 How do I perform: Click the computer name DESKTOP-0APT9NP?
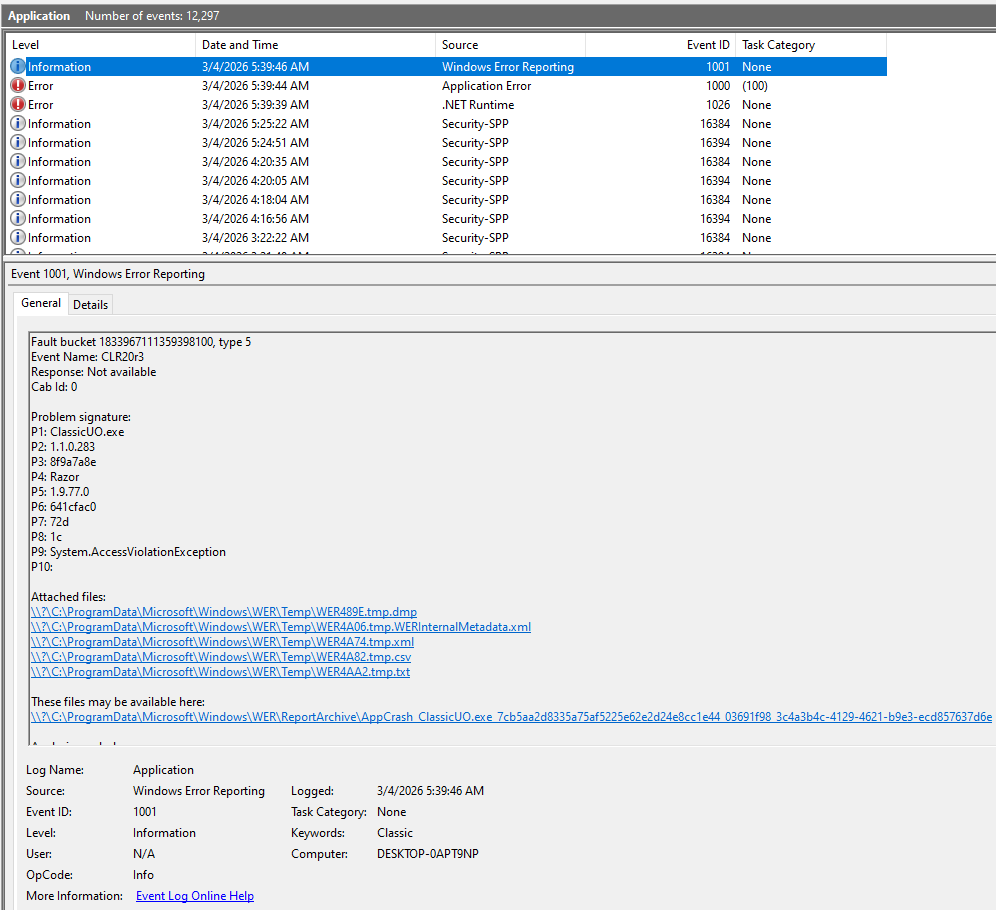click(x=427, y=854)
